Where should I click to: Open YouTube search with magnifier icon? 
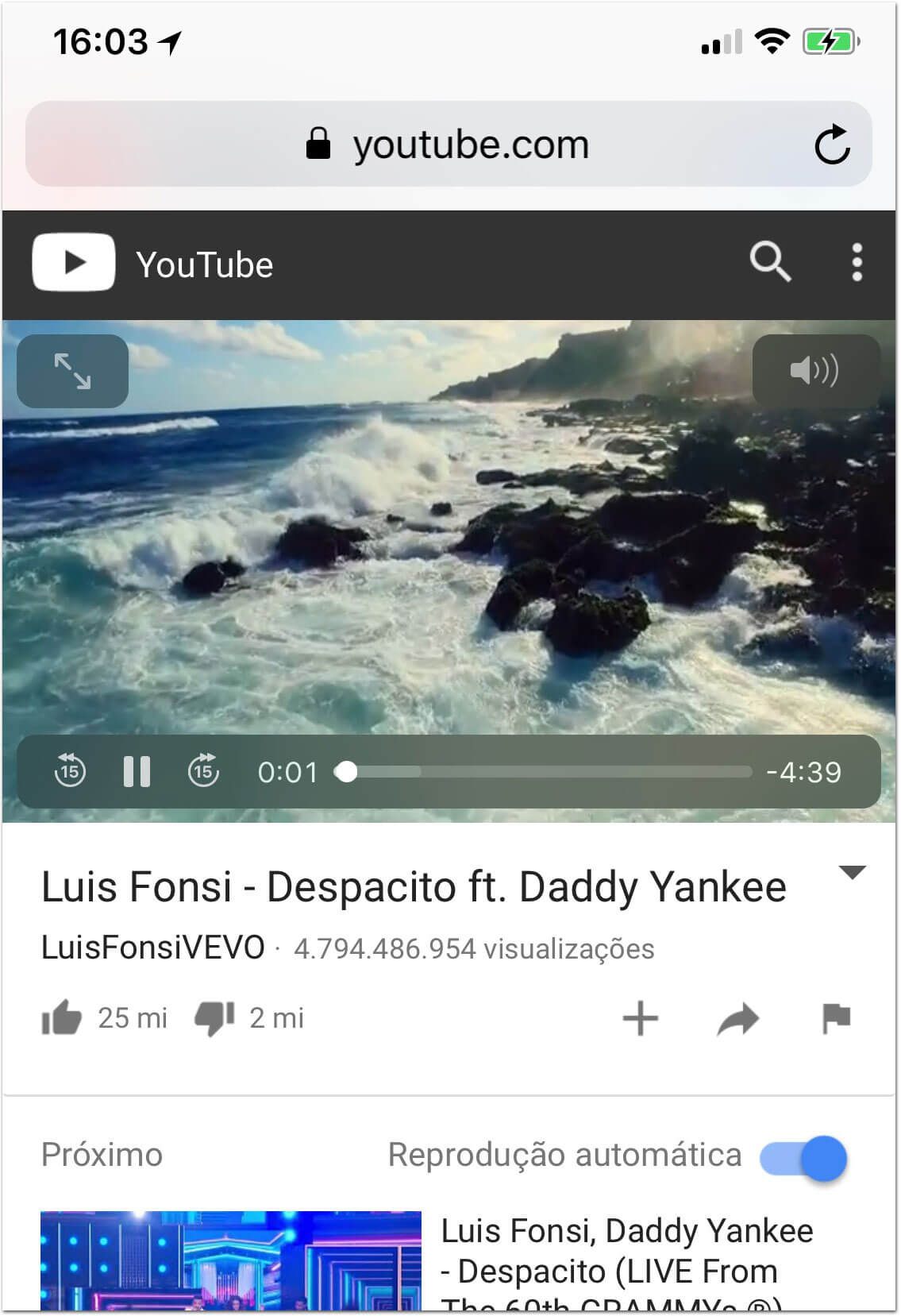pyautogui.click(x=770, y=262)
